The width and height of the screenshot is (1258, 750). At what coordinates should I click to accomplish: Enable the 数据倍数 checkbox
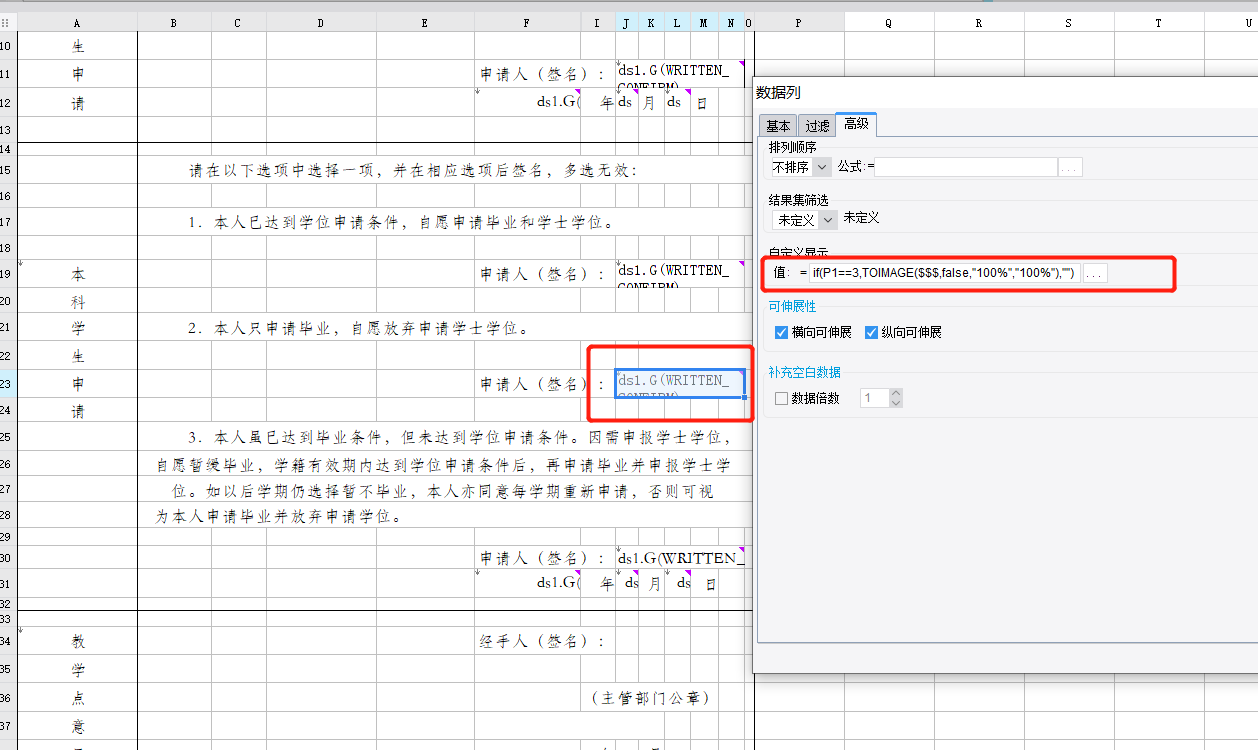coord(782,398)
